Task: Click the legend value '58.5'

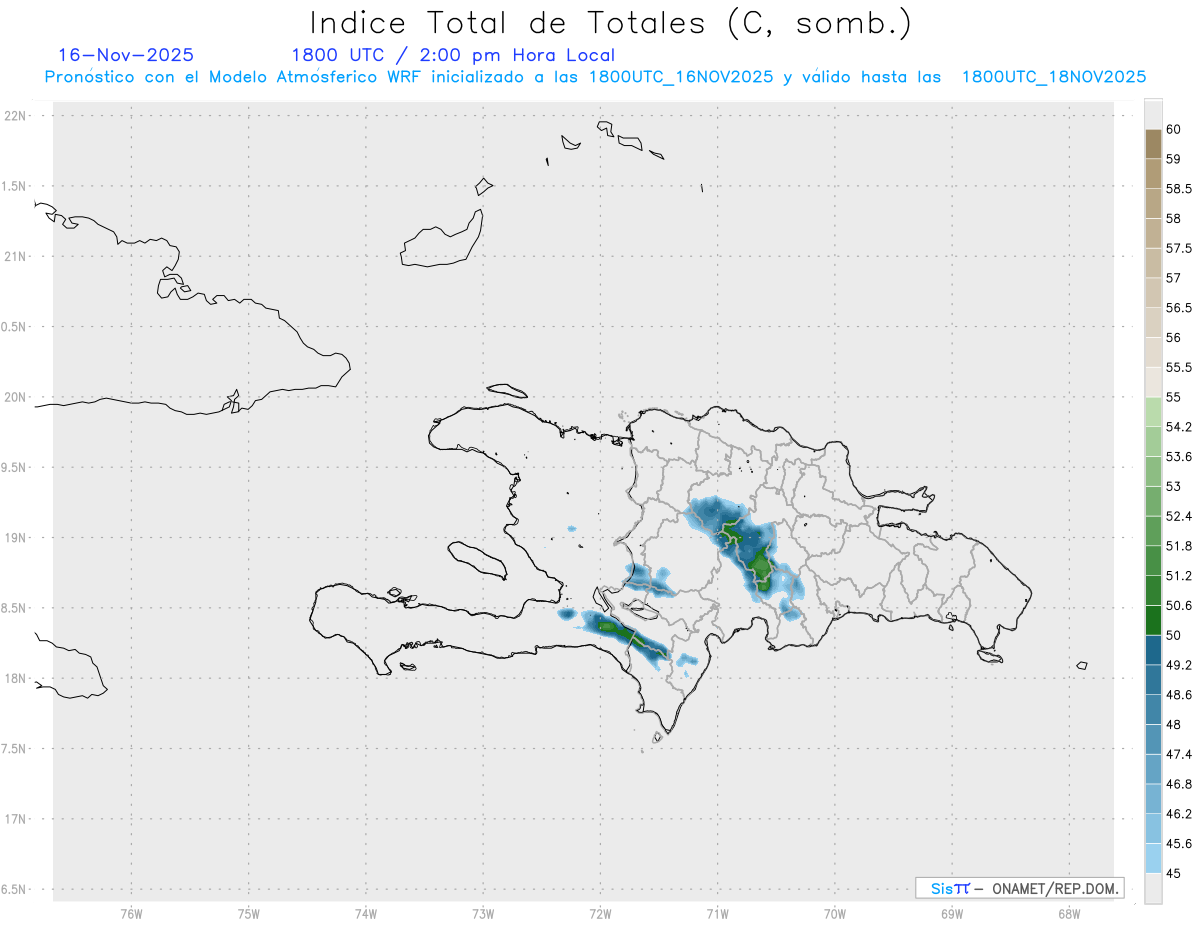Action: pos(1179,188)
